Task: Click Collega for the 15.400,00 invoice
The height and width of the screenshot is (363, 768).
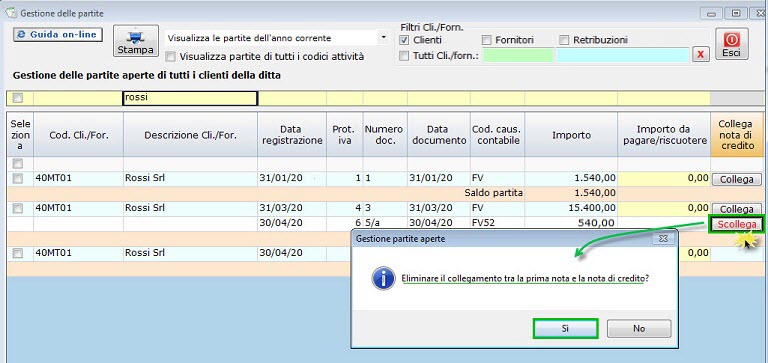Action: (737, 209)
